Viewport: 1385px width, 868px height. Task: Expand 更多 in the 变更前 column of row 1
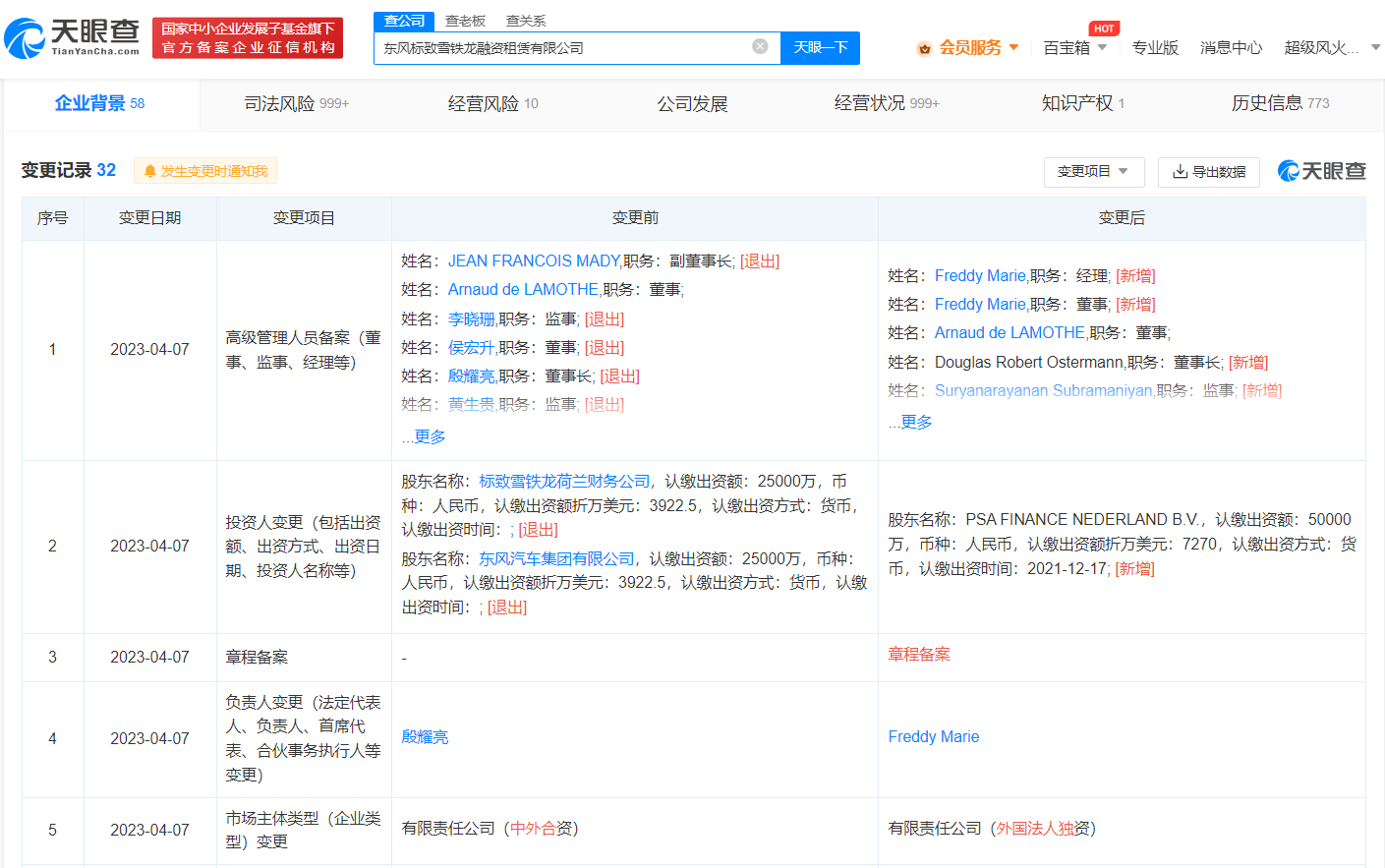coord(430,436)
